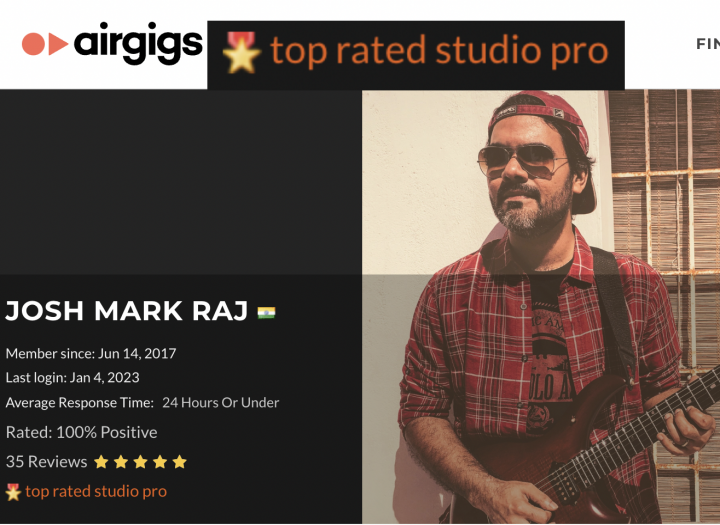Click the Average Response Time label
The height and width of the screenshot is (525, 720).
80,403
